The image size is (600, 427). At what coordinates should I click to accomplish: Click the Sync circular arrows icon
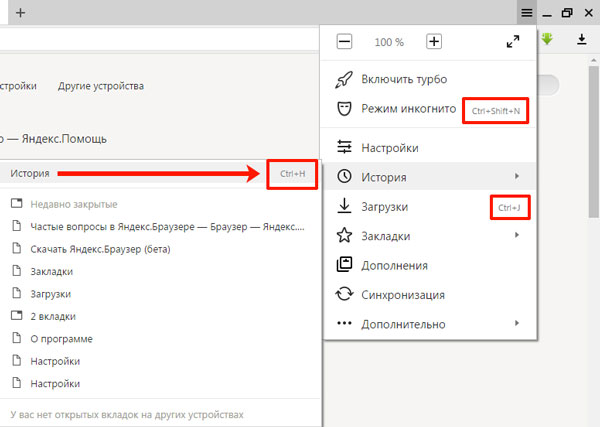click(344, 295)
